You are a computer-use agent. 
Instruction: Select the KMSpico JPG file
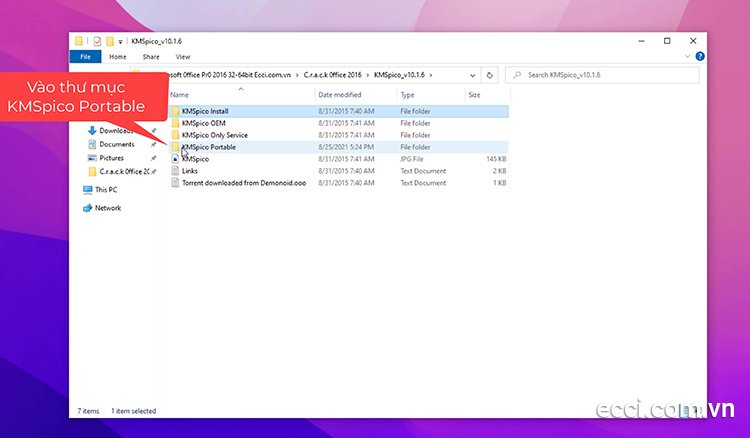(195, 159)
